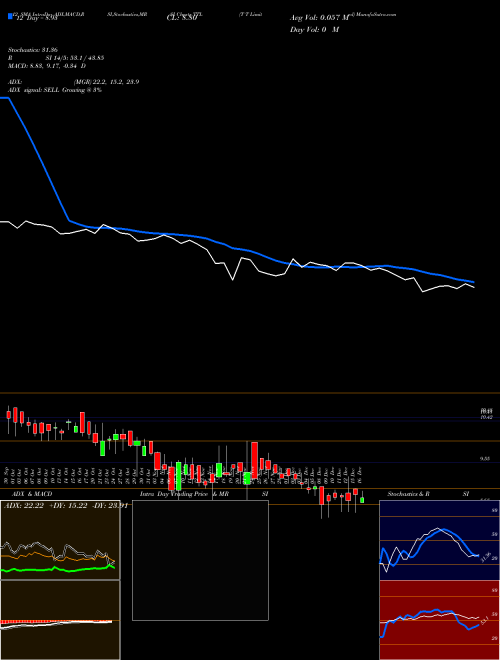Click the Stochastics blue-background chart panel
The image size is (500, 660).
pos(440,540)
